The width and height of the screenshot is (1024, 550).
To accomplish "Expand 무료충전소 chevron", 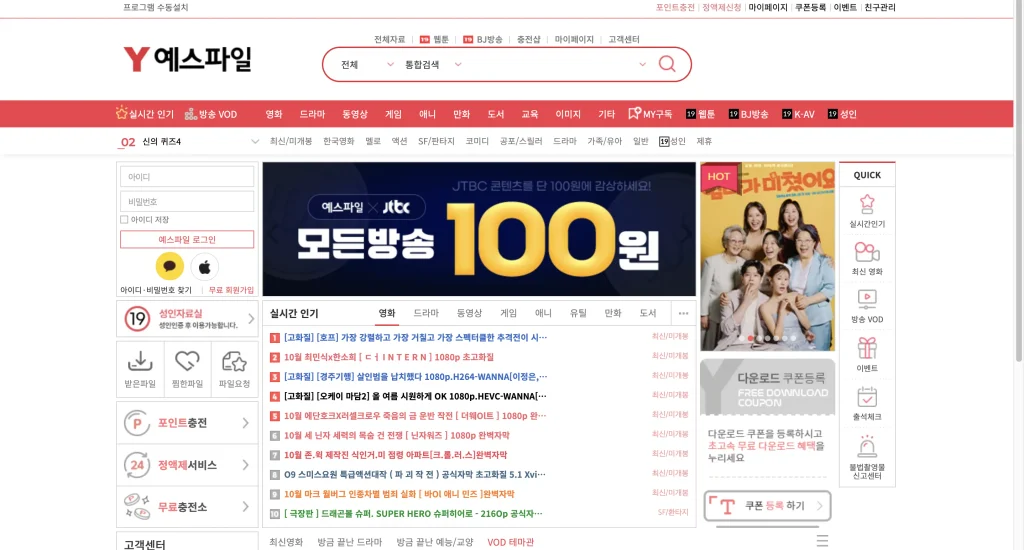I will pos(246,506).
